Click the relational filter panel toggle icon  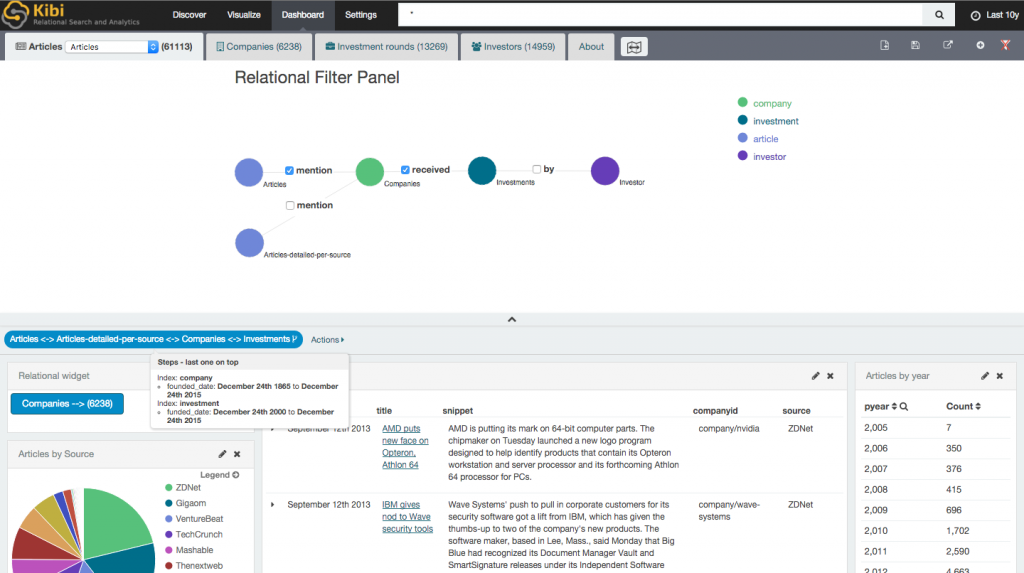tap(633, 47)
